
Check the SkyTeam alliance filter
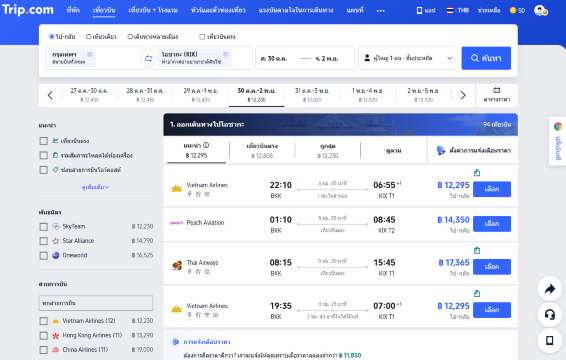click(x=44, y=227)
